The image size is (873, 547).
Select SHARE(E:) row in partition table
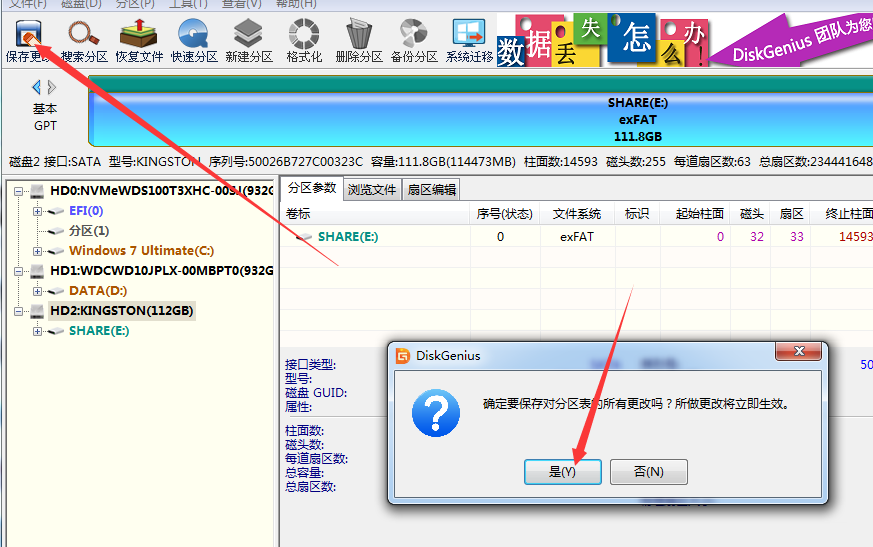(577, 237)
